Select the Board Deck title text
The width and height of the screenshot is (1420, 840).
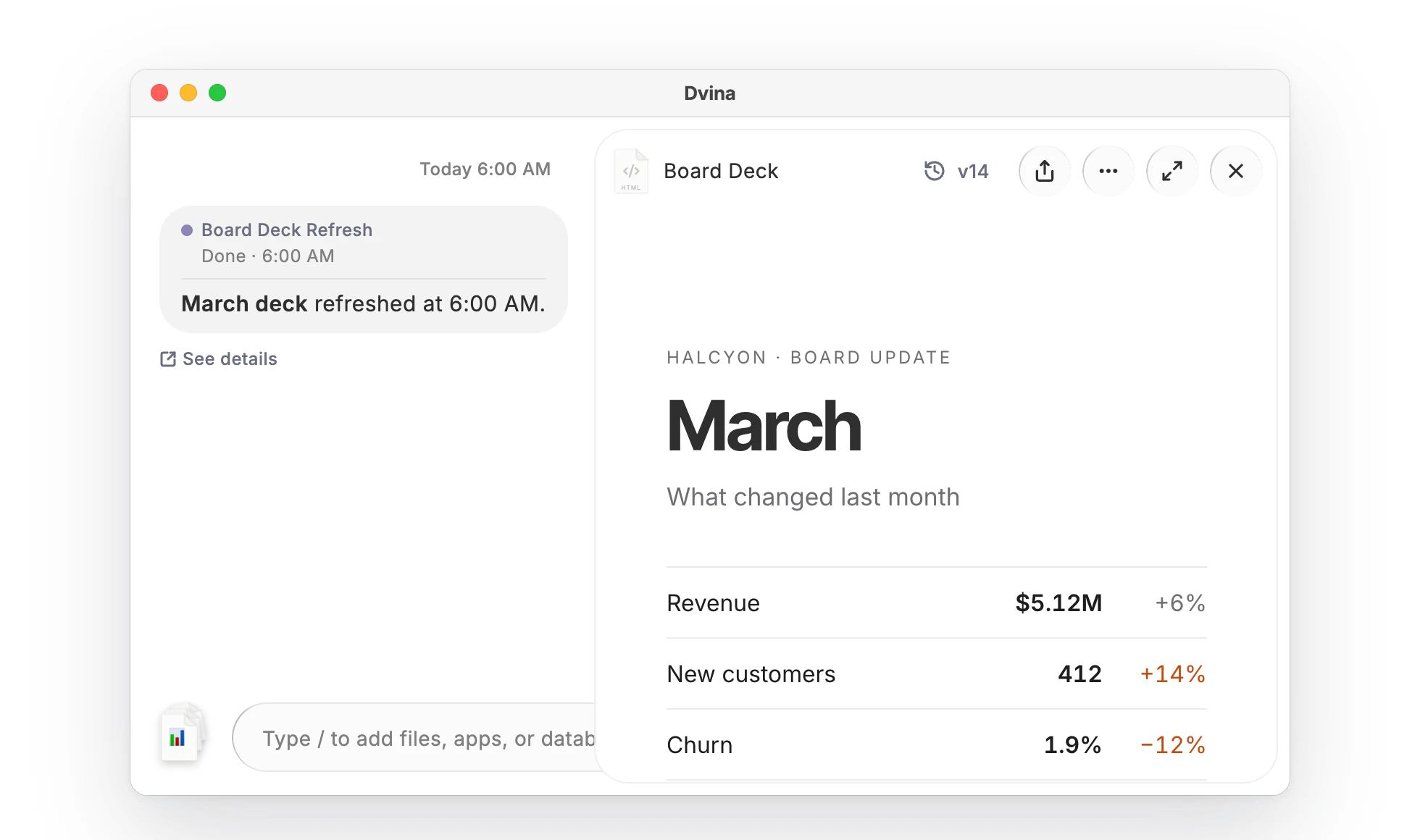pyautogui.click(x=720, y=171)
